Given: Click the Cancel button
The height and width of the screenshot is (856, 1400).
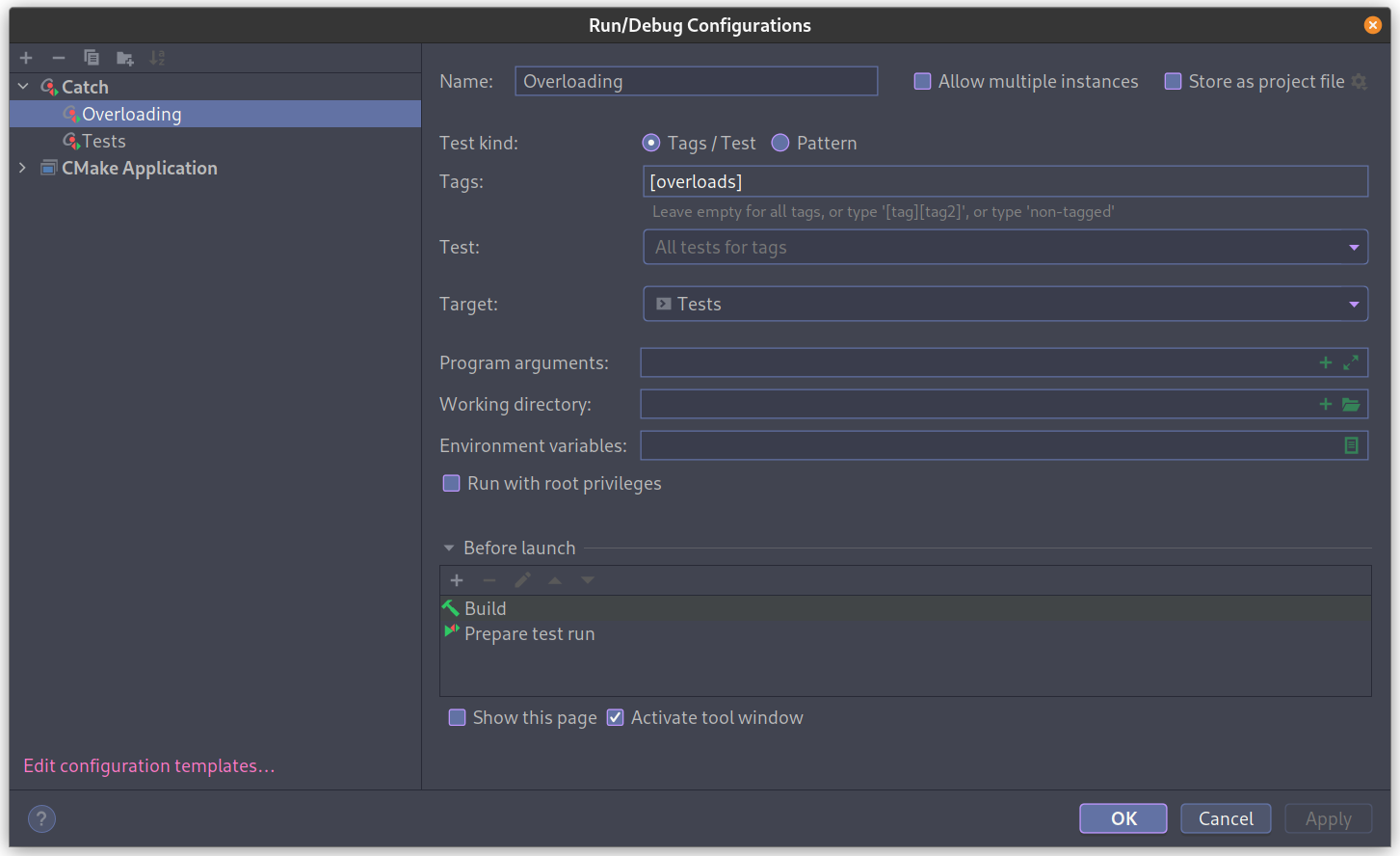Looking at the screenshot, I should [1226, 818].
